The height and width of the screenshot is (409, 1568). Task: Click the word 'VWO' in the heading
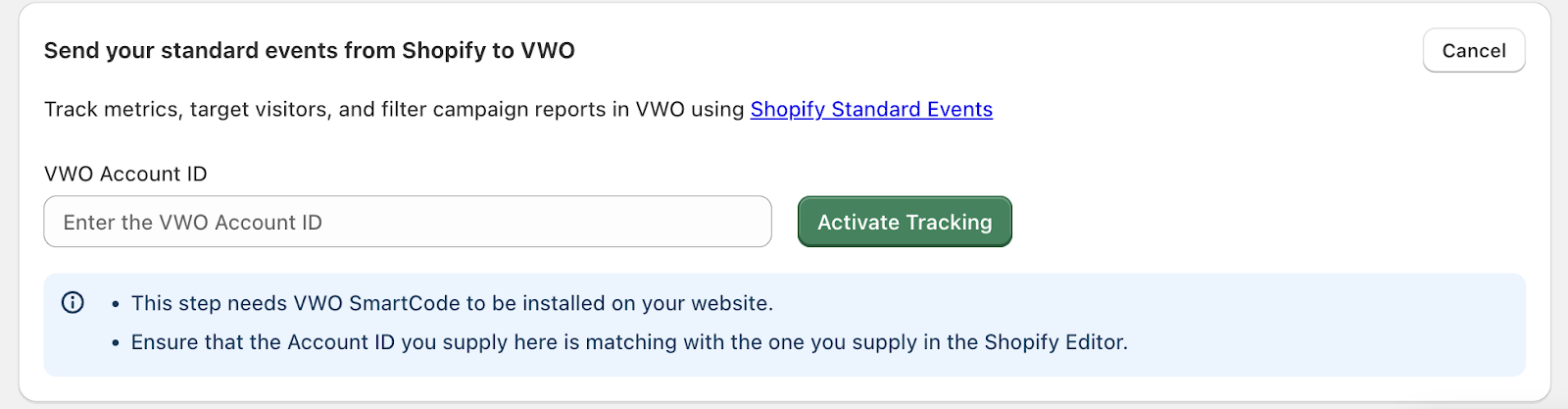click(548, 51)
